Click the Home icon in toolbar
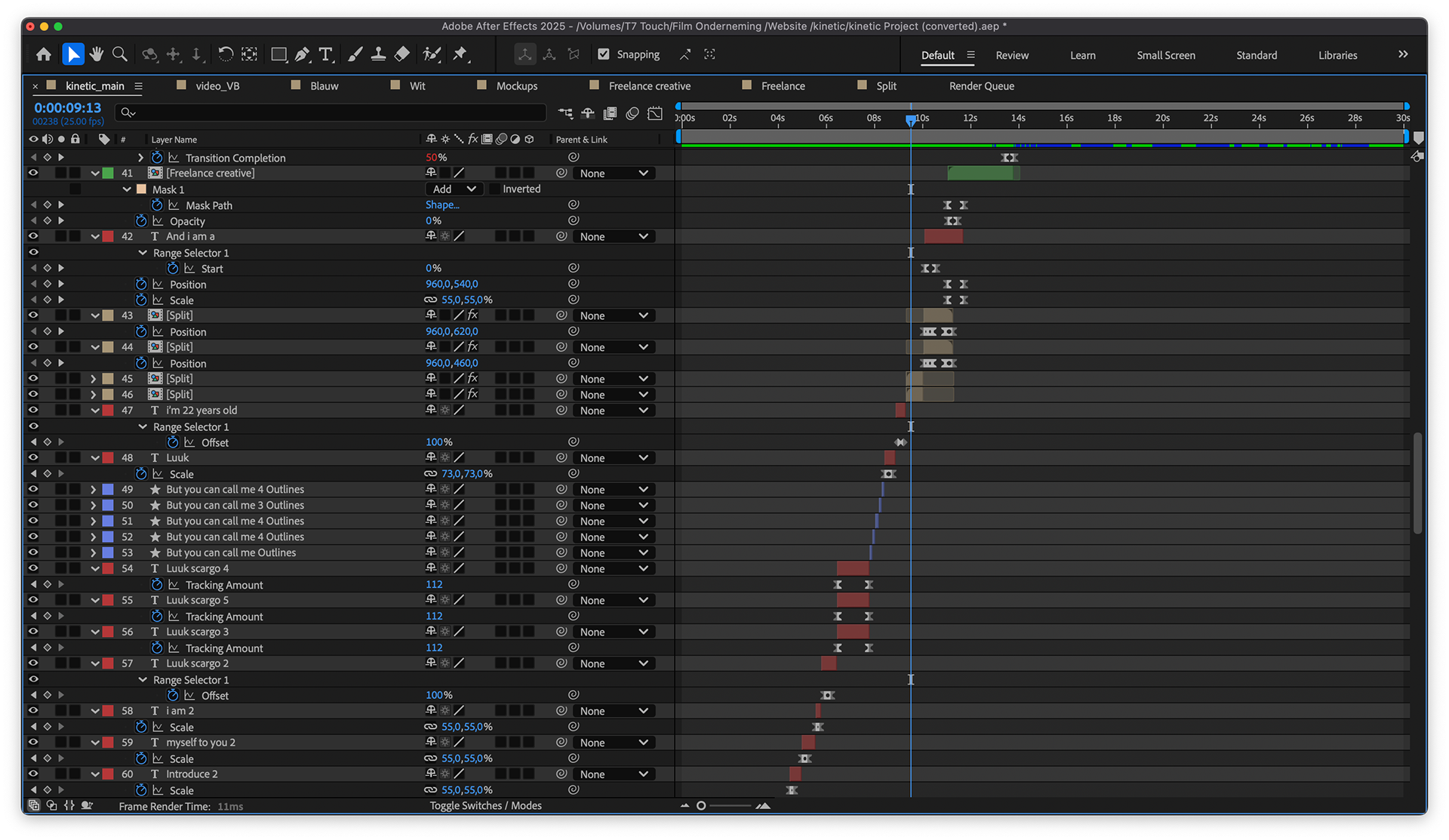 click(x=44, y=54)
